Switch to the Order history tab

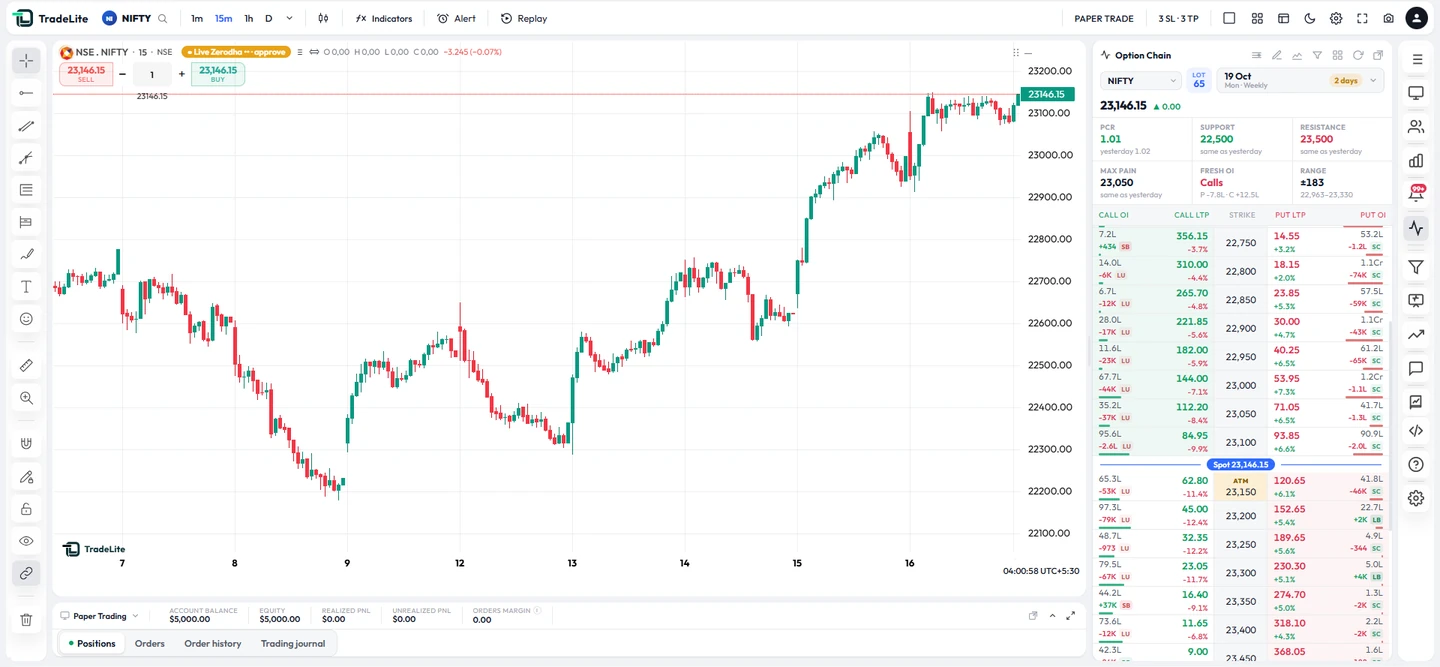click(x=213, y=643)
